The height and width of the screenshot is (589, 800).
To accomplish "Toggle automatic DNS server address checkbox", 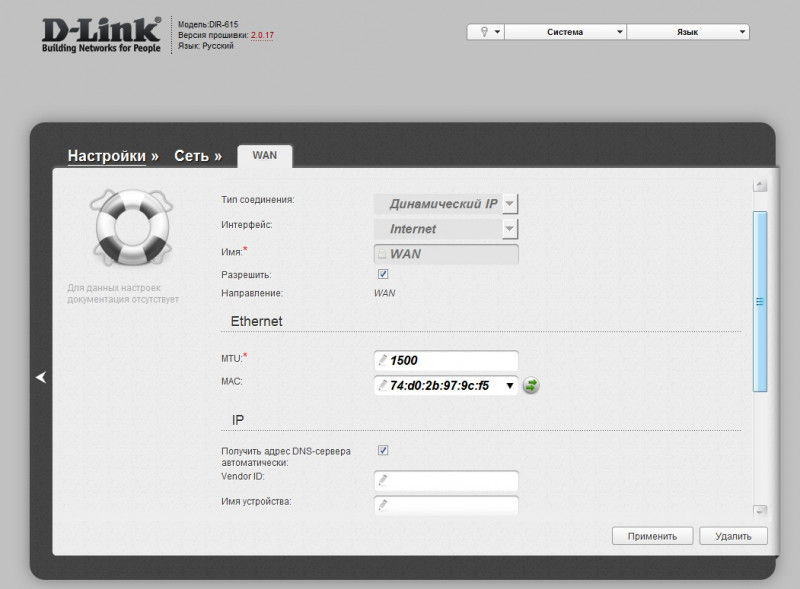I will point(383,451).
